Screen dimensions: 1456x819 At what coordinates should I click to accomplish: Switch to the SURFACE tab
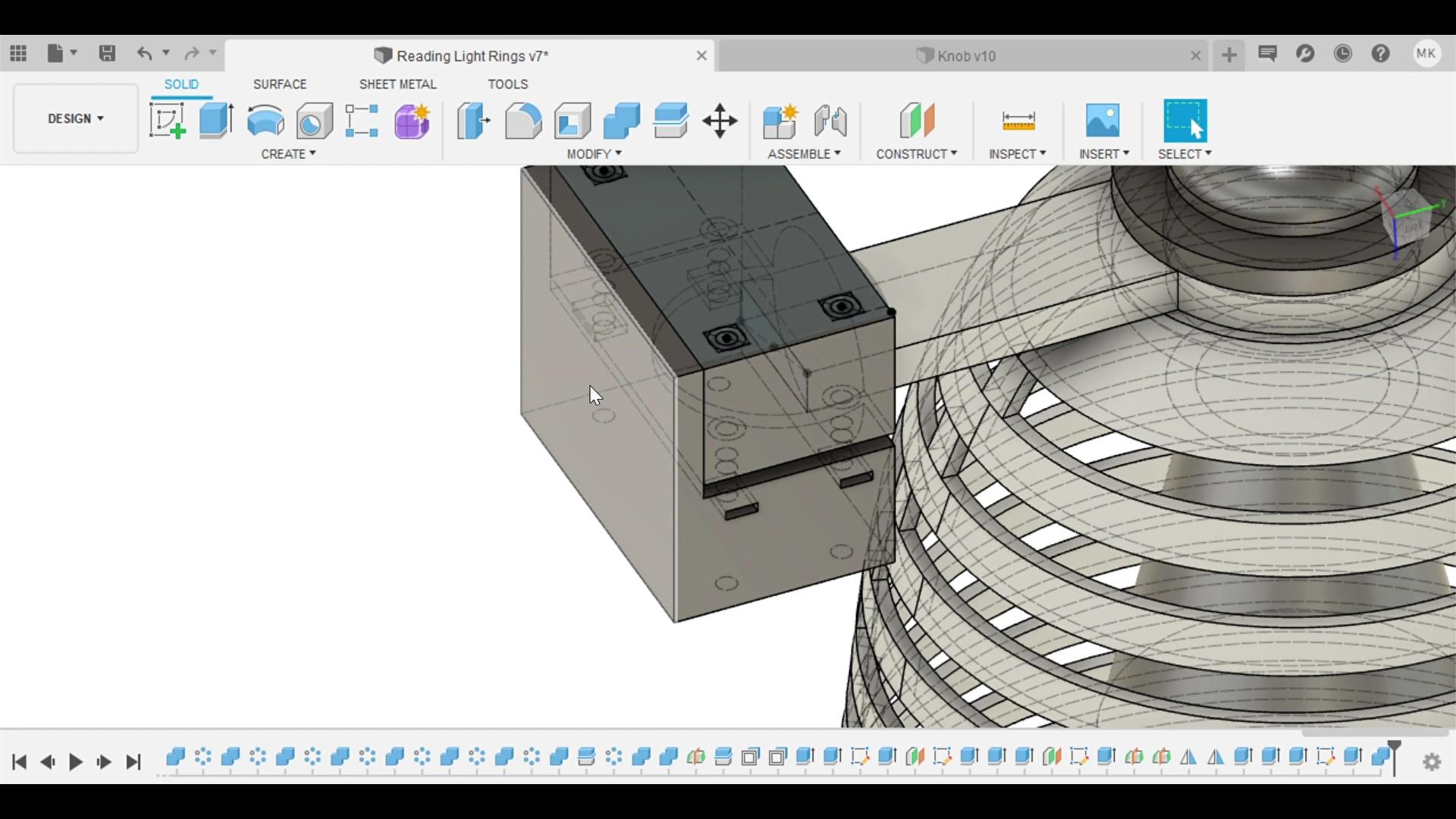pos(280,84)
